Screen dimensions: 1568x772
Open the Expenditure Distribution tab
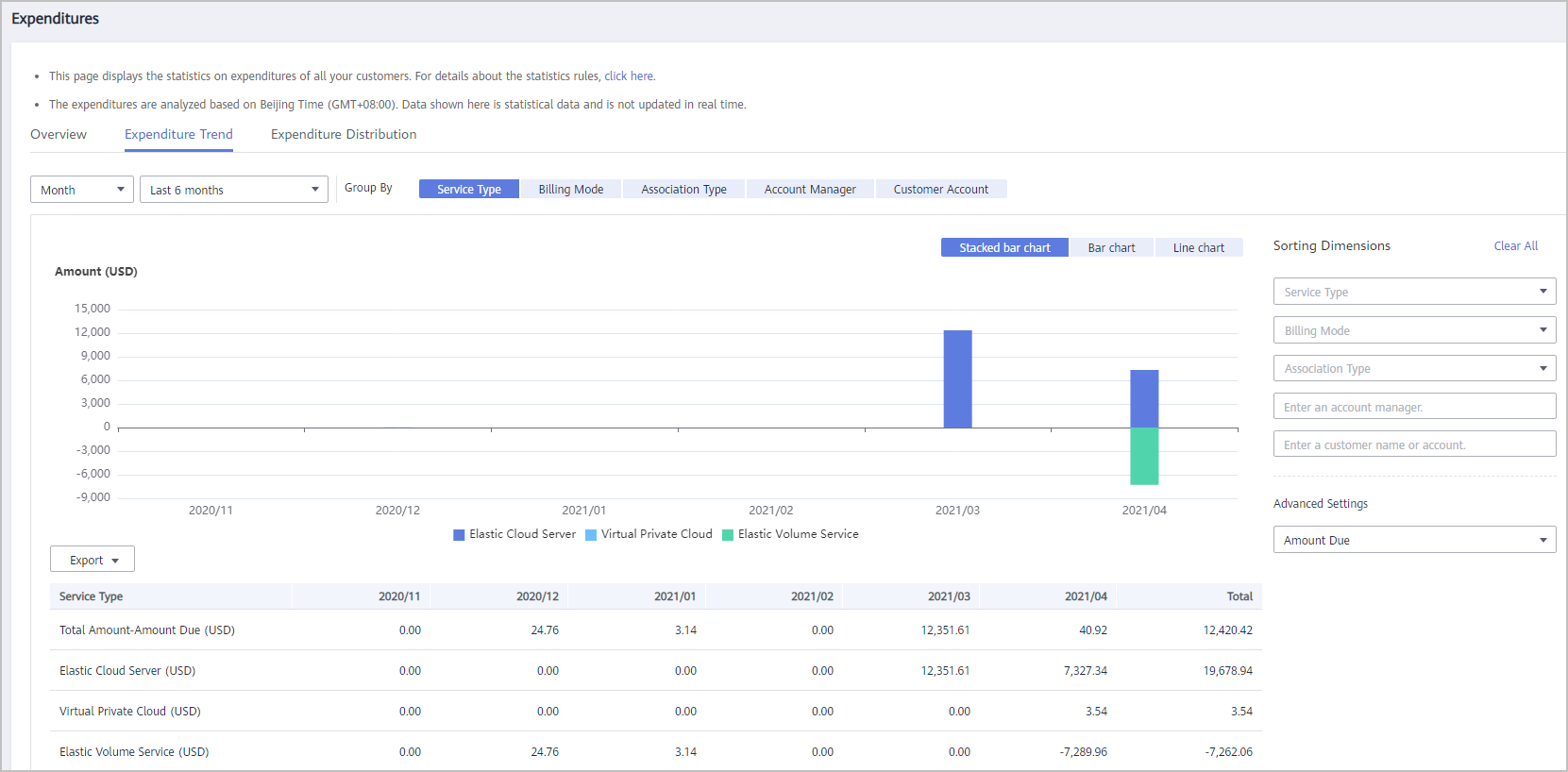pos(344,134)
